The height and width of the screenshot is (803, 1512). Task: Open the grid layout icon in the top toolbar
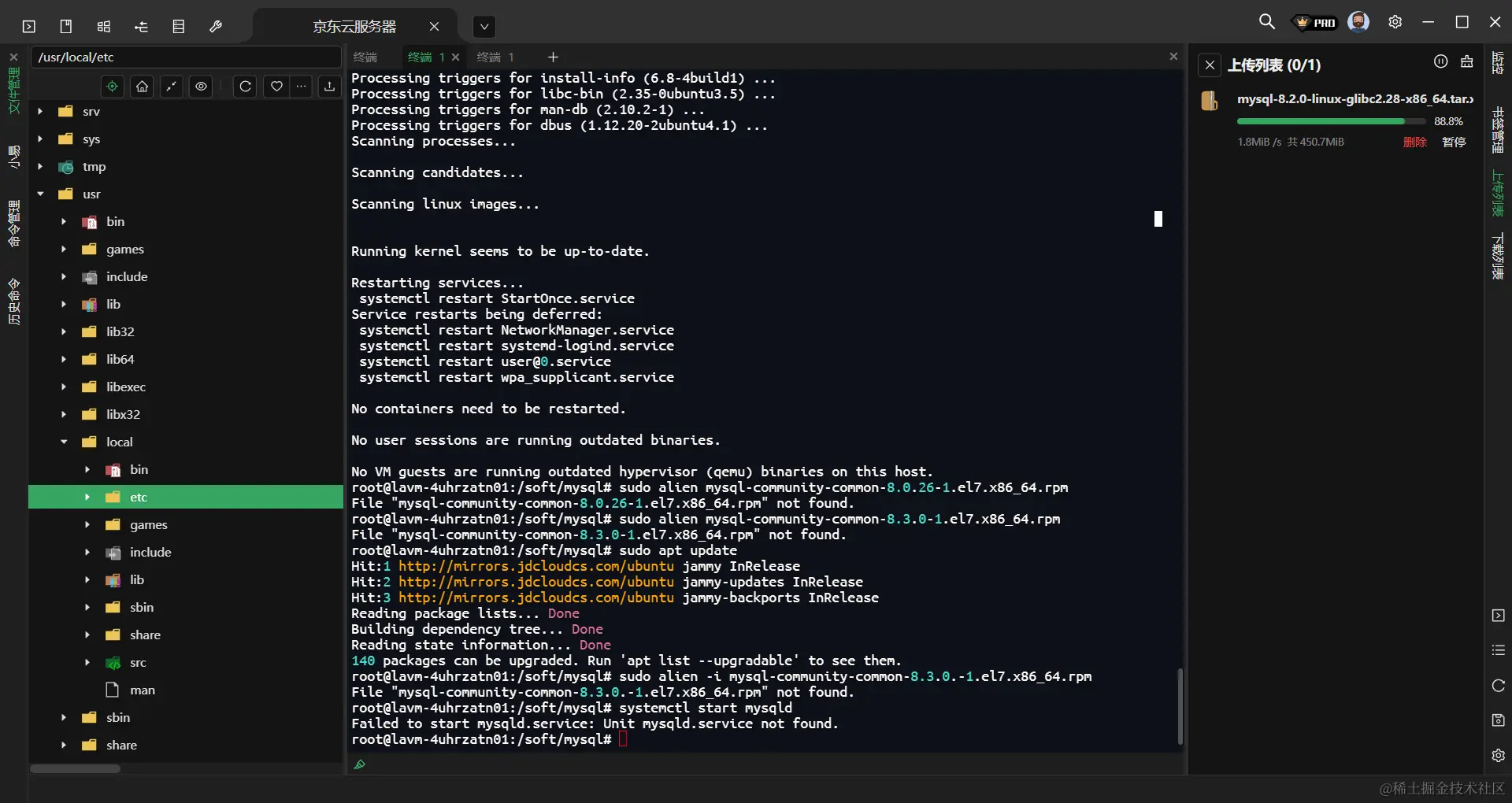click(x=104, y=27)
